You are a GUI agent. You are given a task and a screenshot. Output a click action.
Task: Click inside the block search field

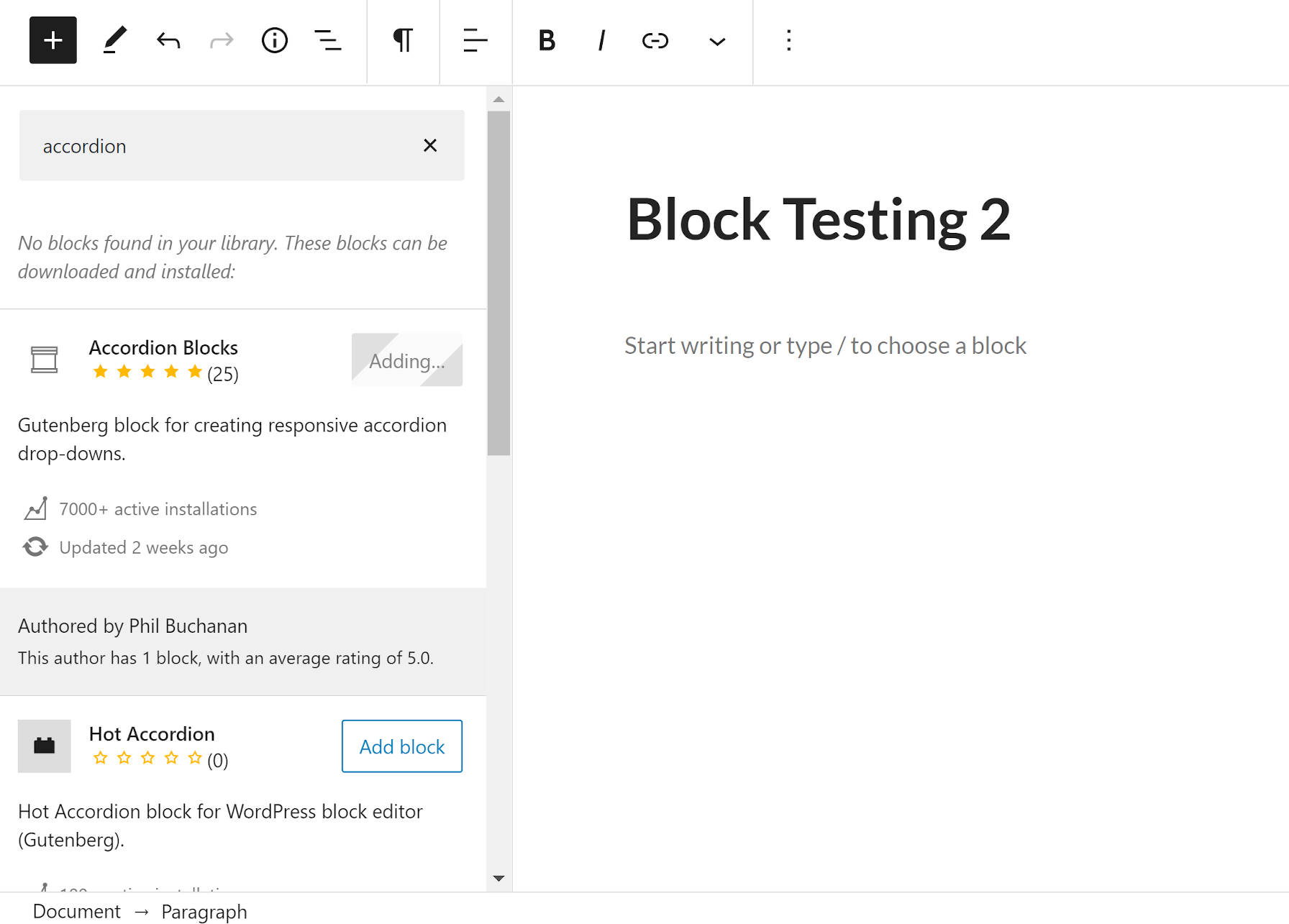(216, 145)
